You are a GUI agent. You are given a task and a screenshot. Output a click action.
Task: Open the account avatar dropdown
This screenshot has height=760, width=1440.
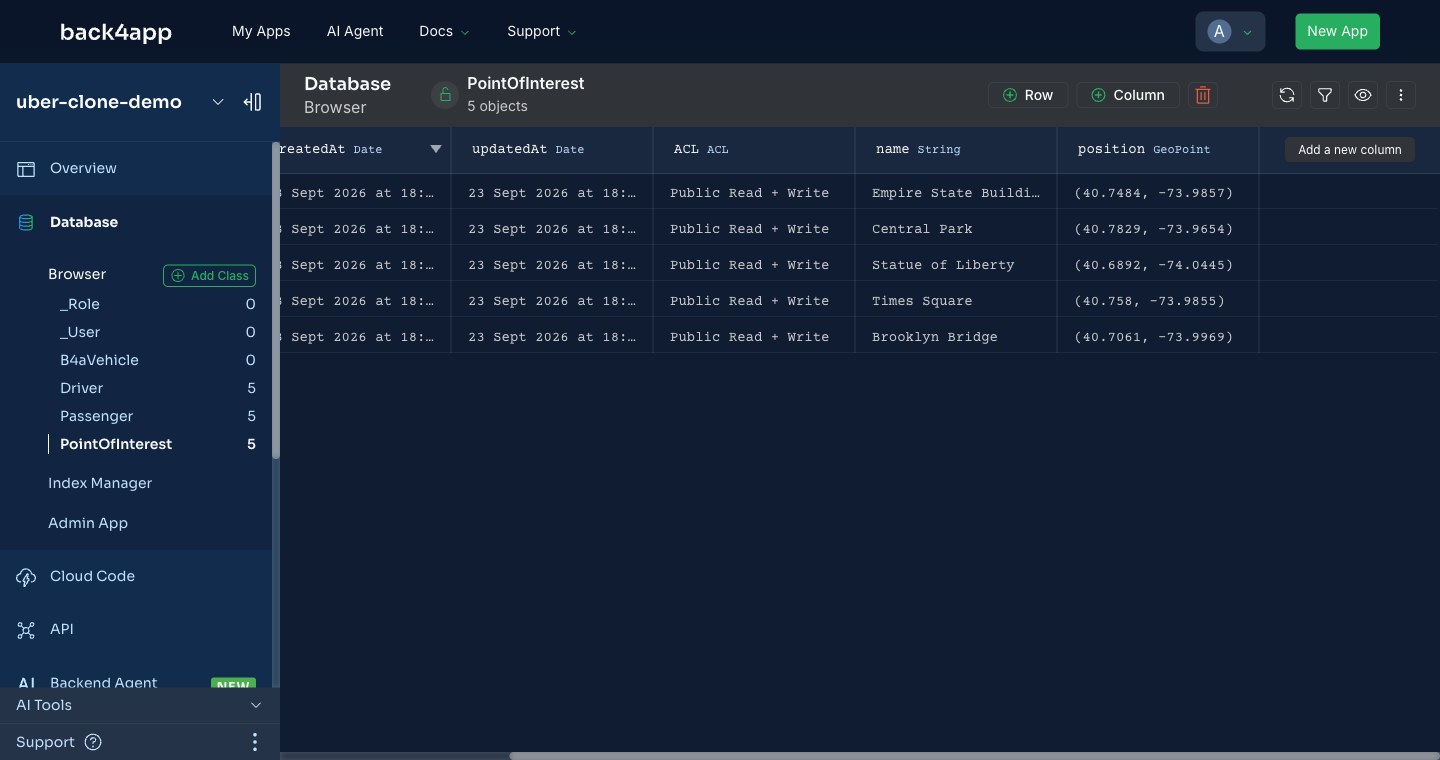[1230, 31]
